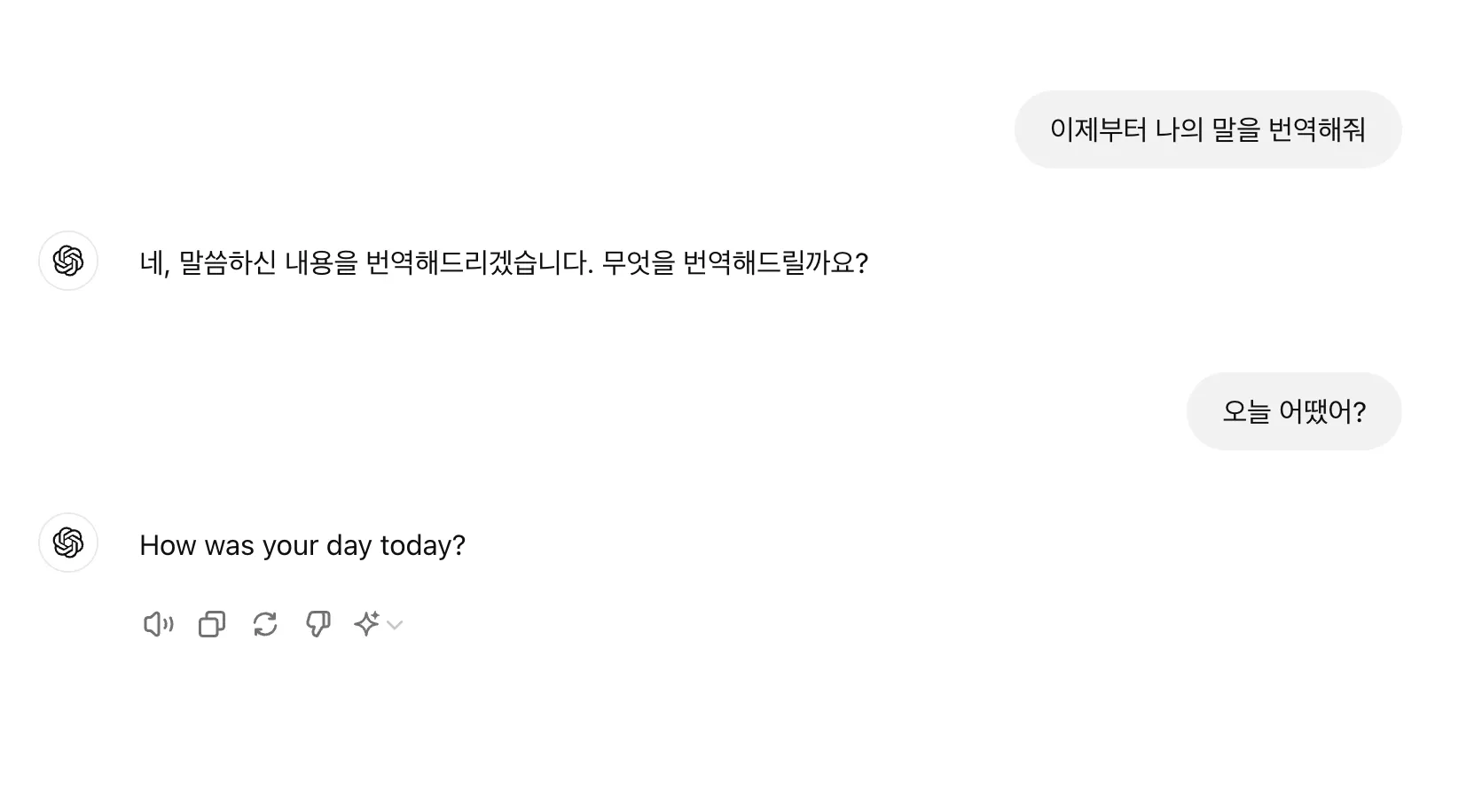
Task: Select the refresh arrows below the reply
Action: (x=264, y=624)
